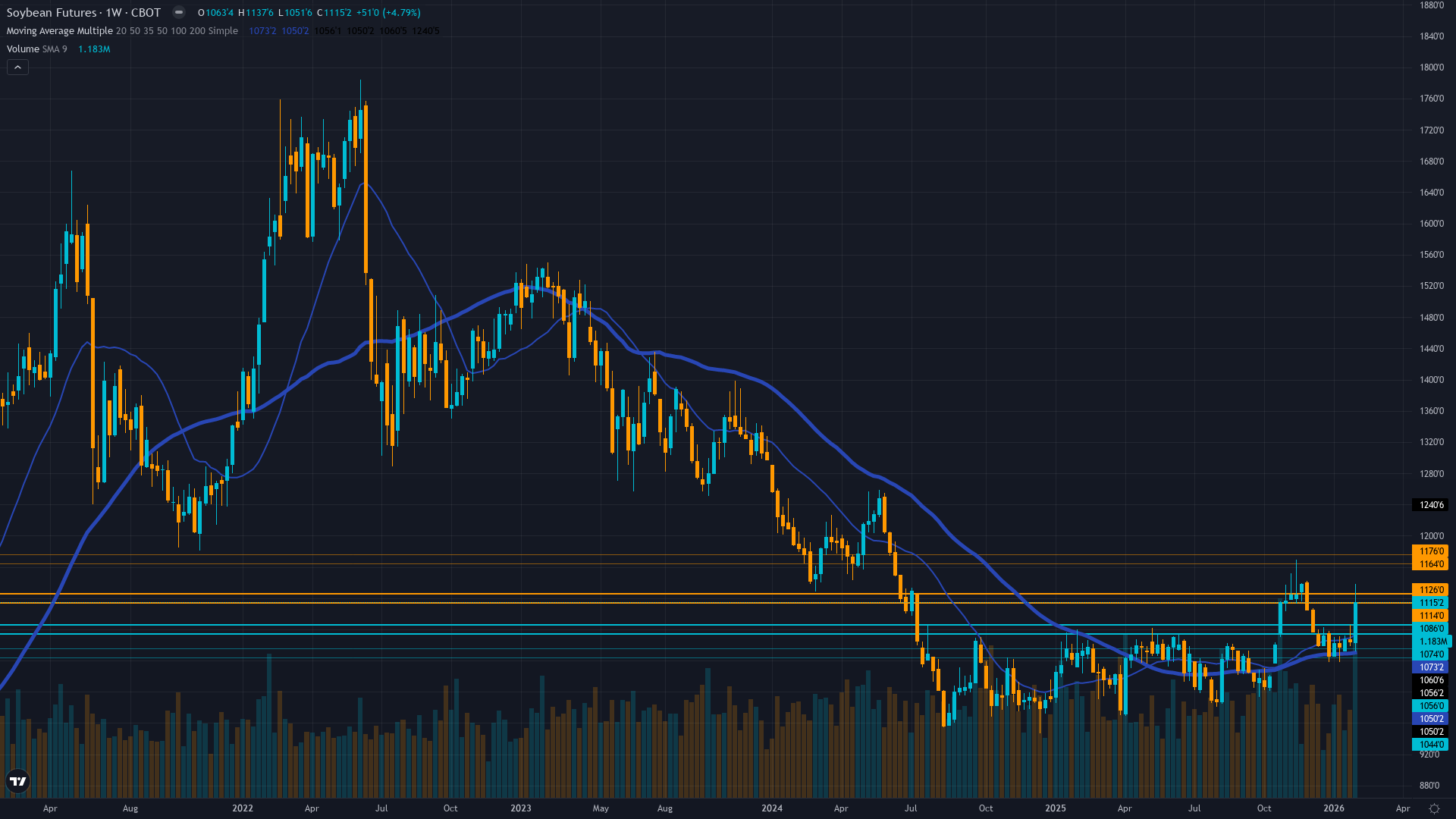Open chart settings gear icon
The width and height of the screenshot is (1456, 819).
(x=1434, y=808)
